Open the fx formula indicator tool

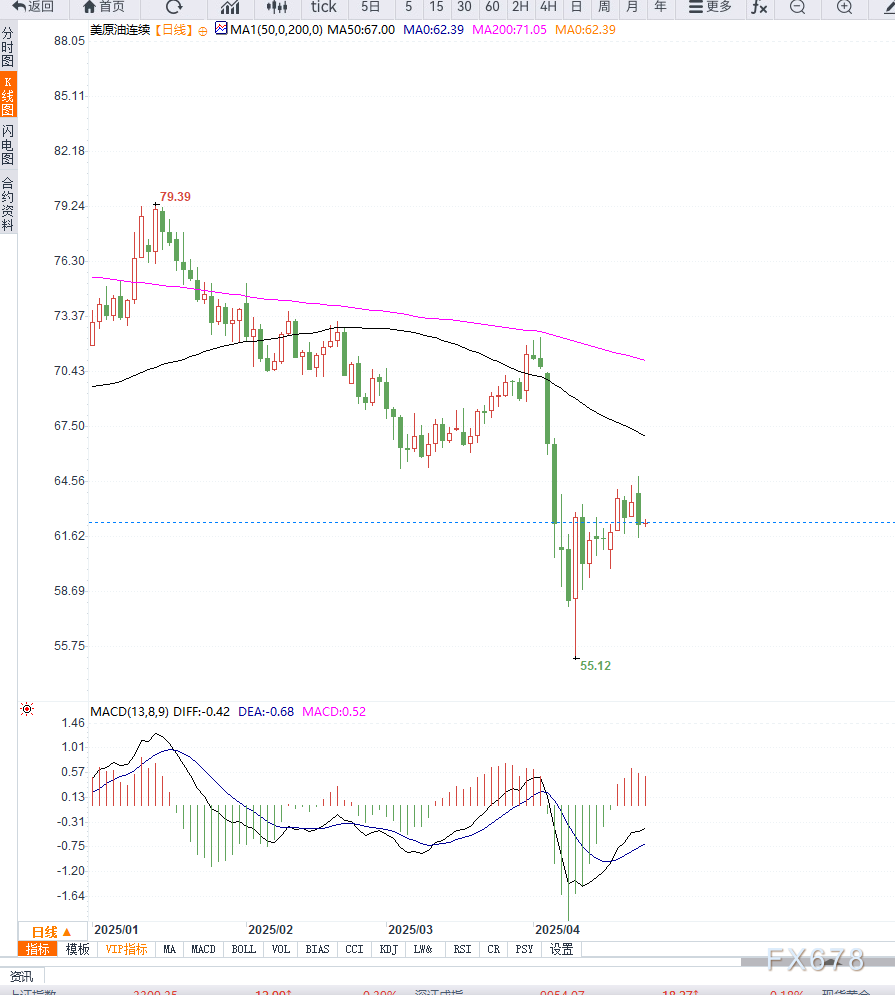[759, 7]
